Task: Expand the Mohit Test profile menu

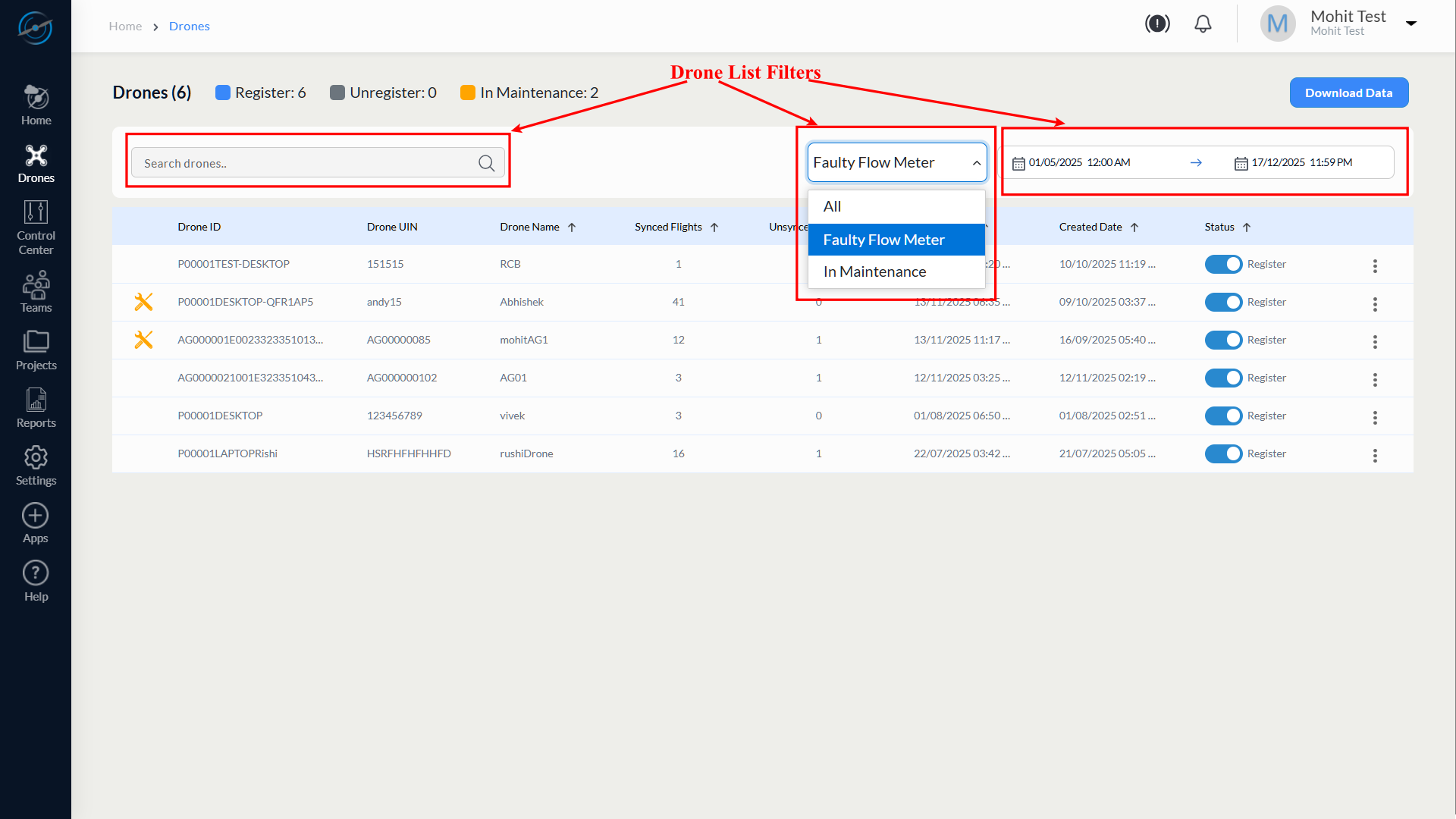Action: [1411, 24]
